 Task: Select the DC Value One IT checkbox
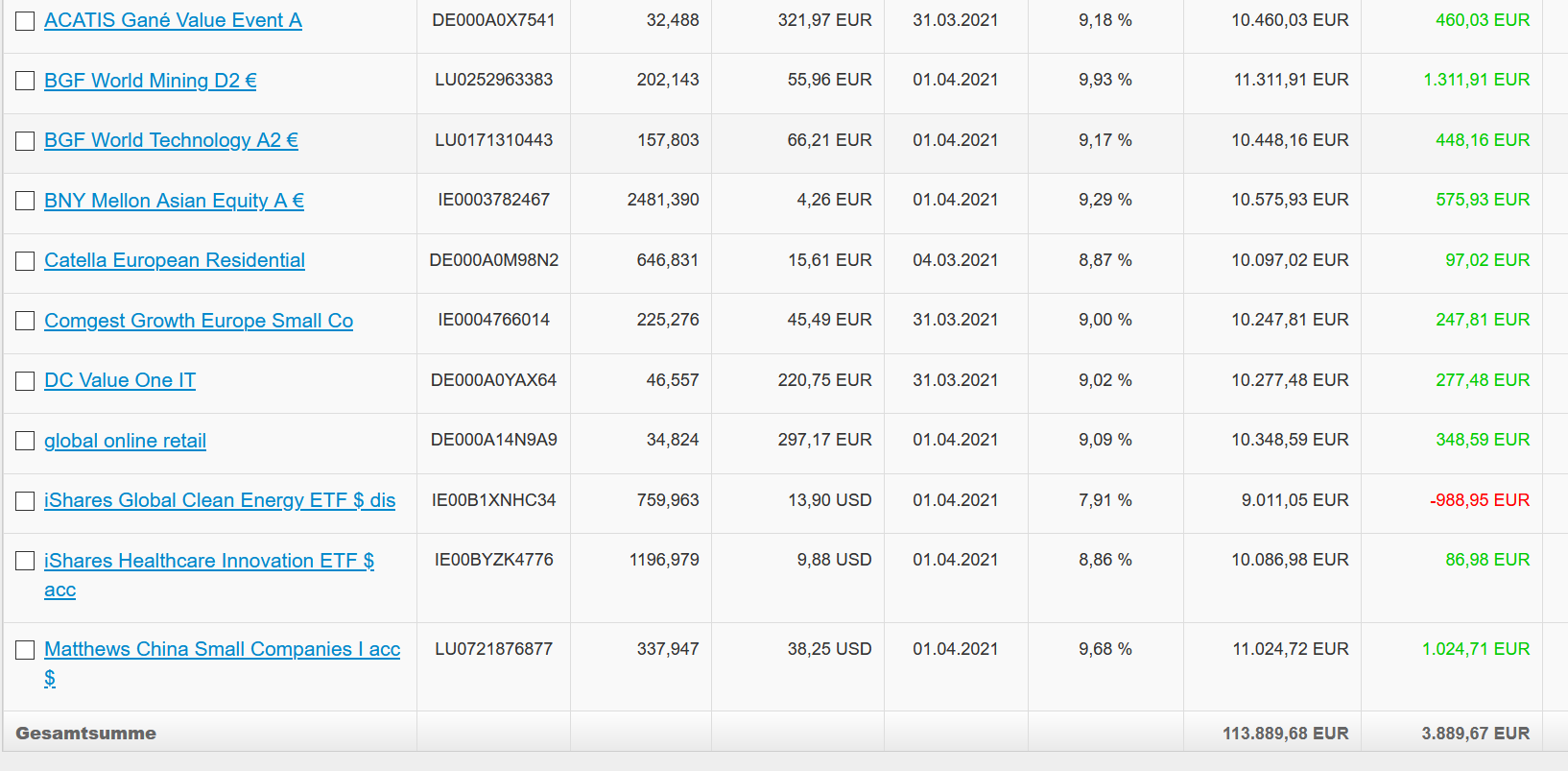pyautogui.click(x=25, y=381)
